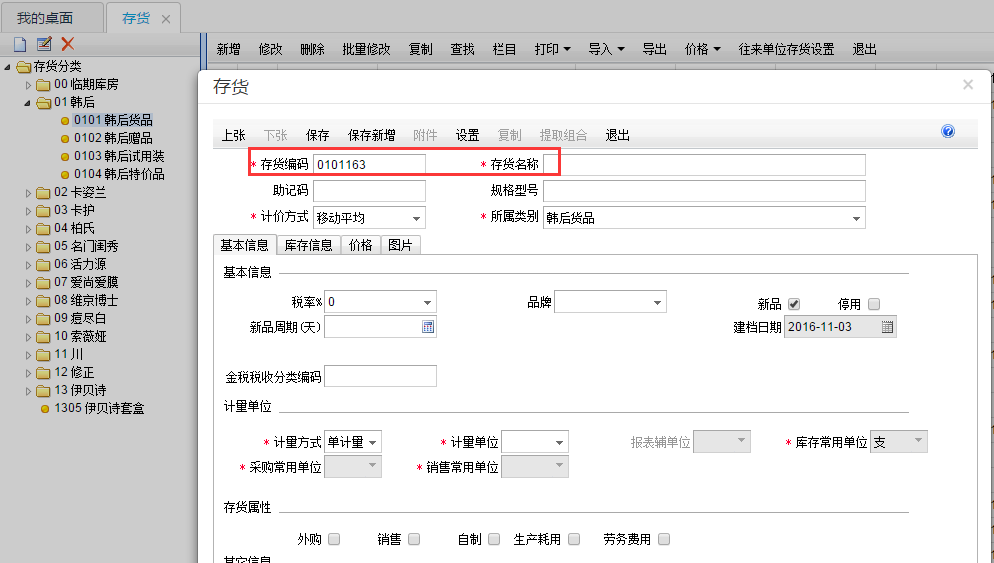Click the 存货编码 input field

(x=370, y=165)
